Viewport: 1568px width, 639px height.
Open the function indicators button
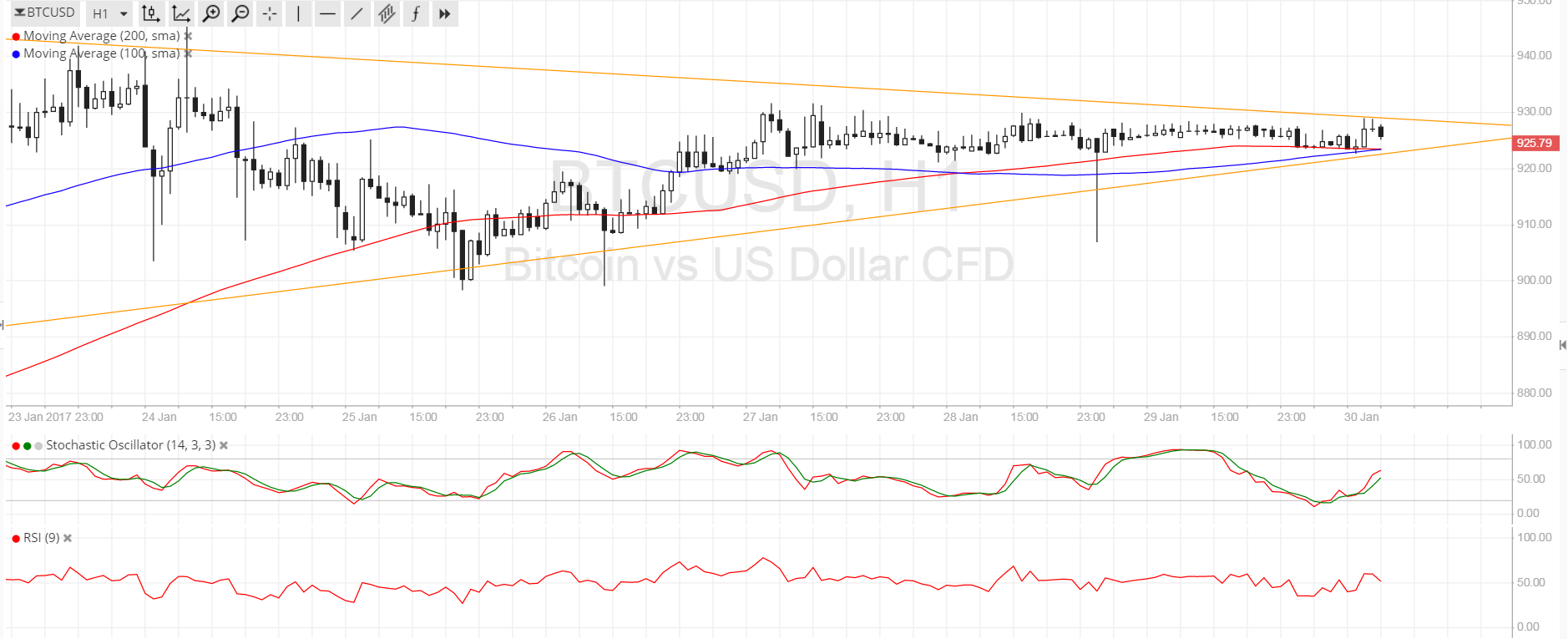[415, 13]
